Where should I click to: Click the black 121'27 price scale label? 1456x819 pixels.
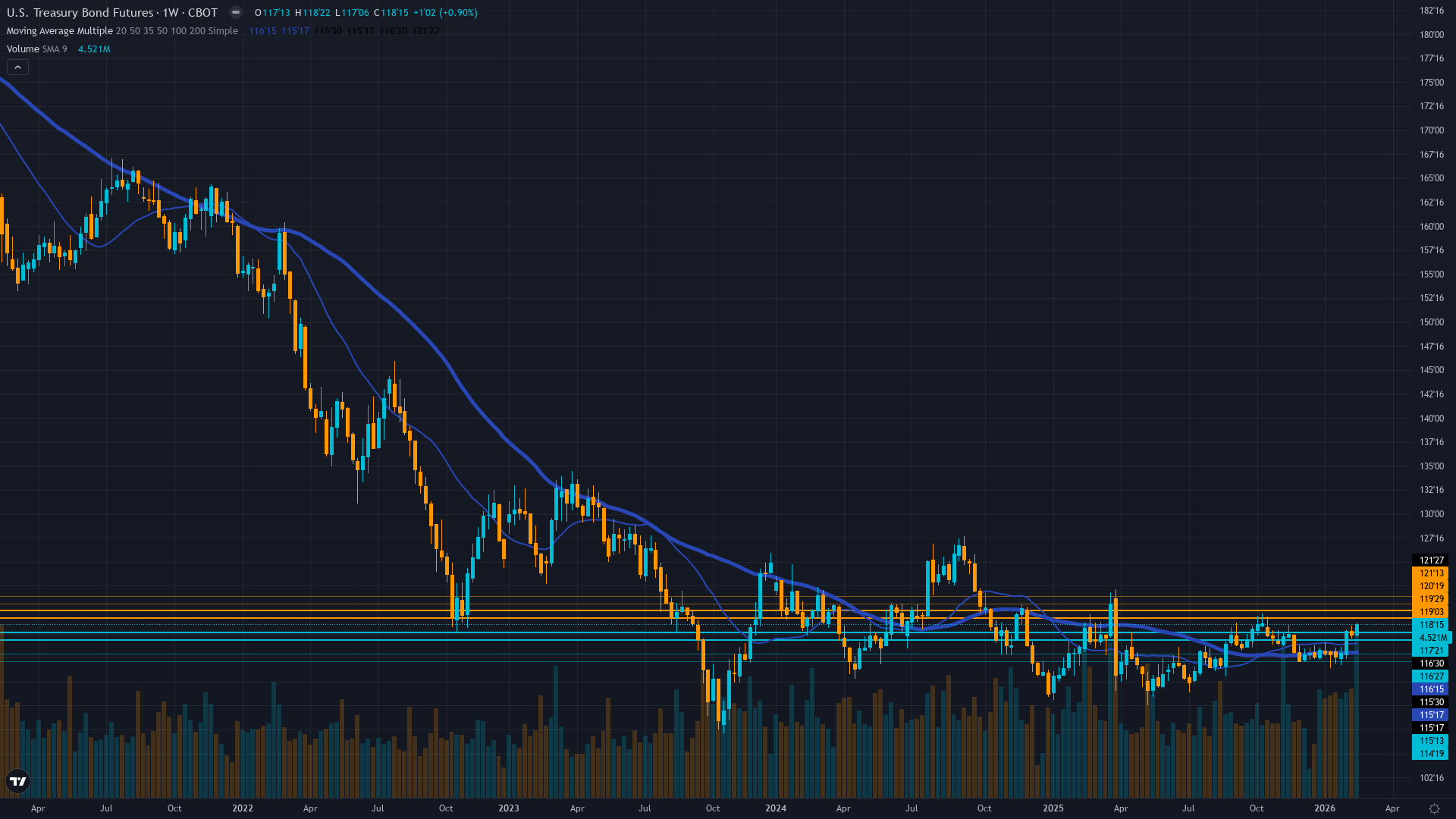[x=1430, y=560]
